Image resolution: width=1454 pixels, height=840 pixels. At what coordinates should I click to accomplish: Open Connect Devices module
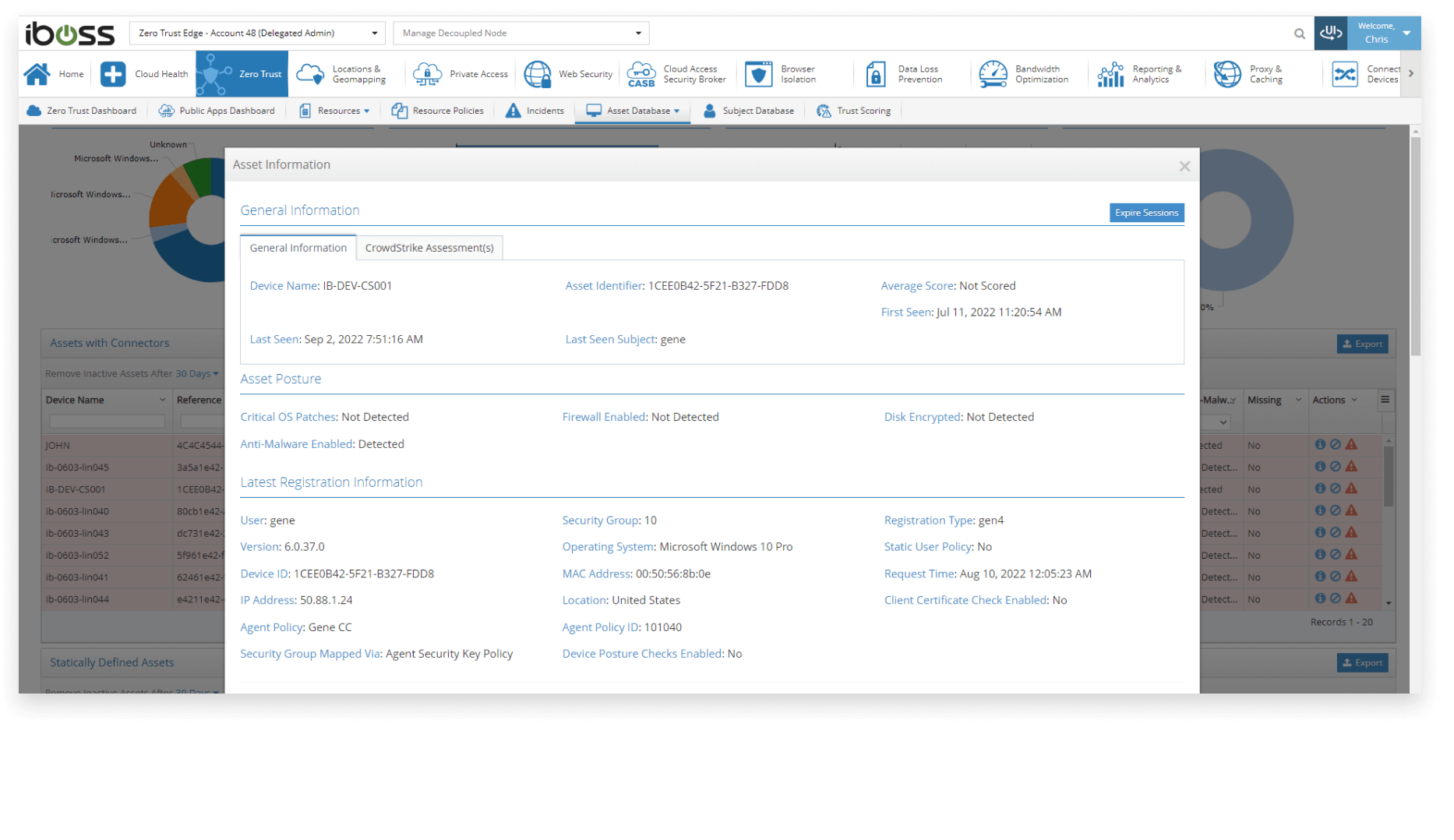(x=1365, y=74)
